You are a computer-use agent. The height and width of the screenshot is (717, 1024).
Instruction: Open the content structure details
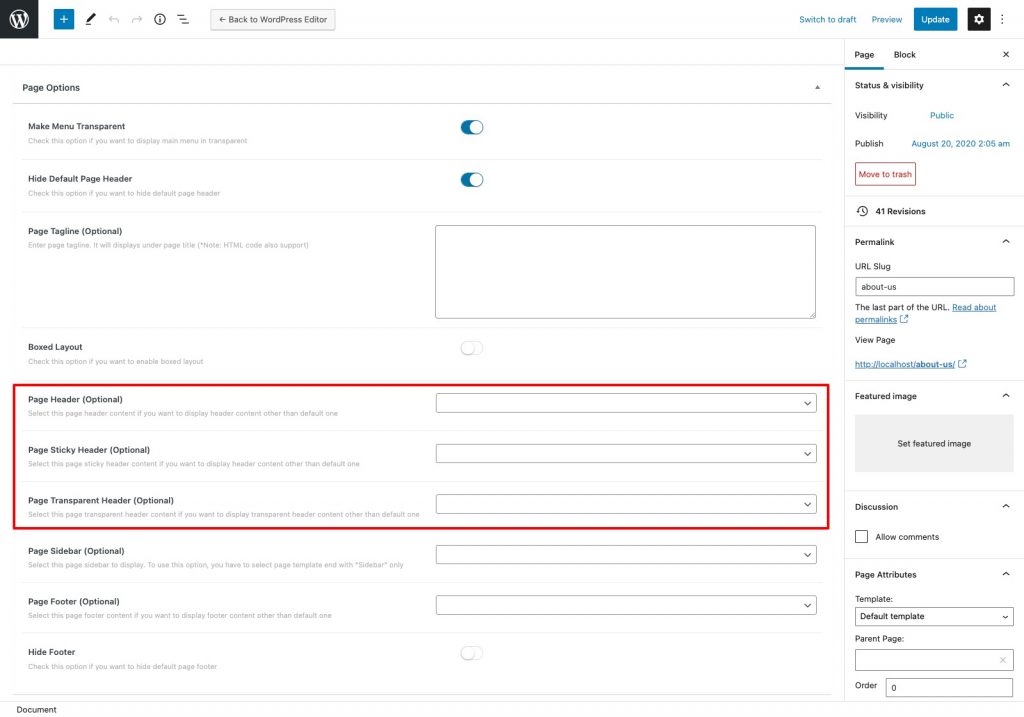pyautogui.click(x=159, y=18)
